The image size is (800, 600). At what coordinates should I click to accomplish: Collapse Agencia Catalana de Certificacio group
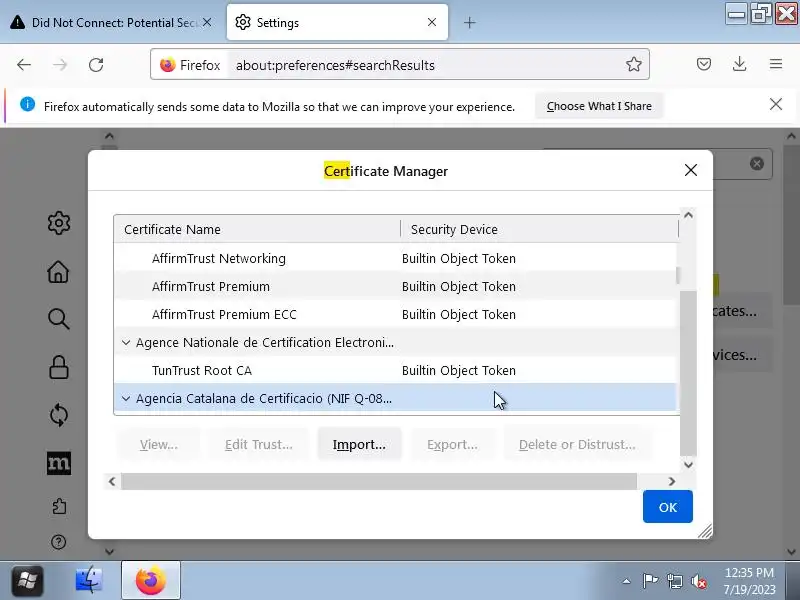(126, 398)
